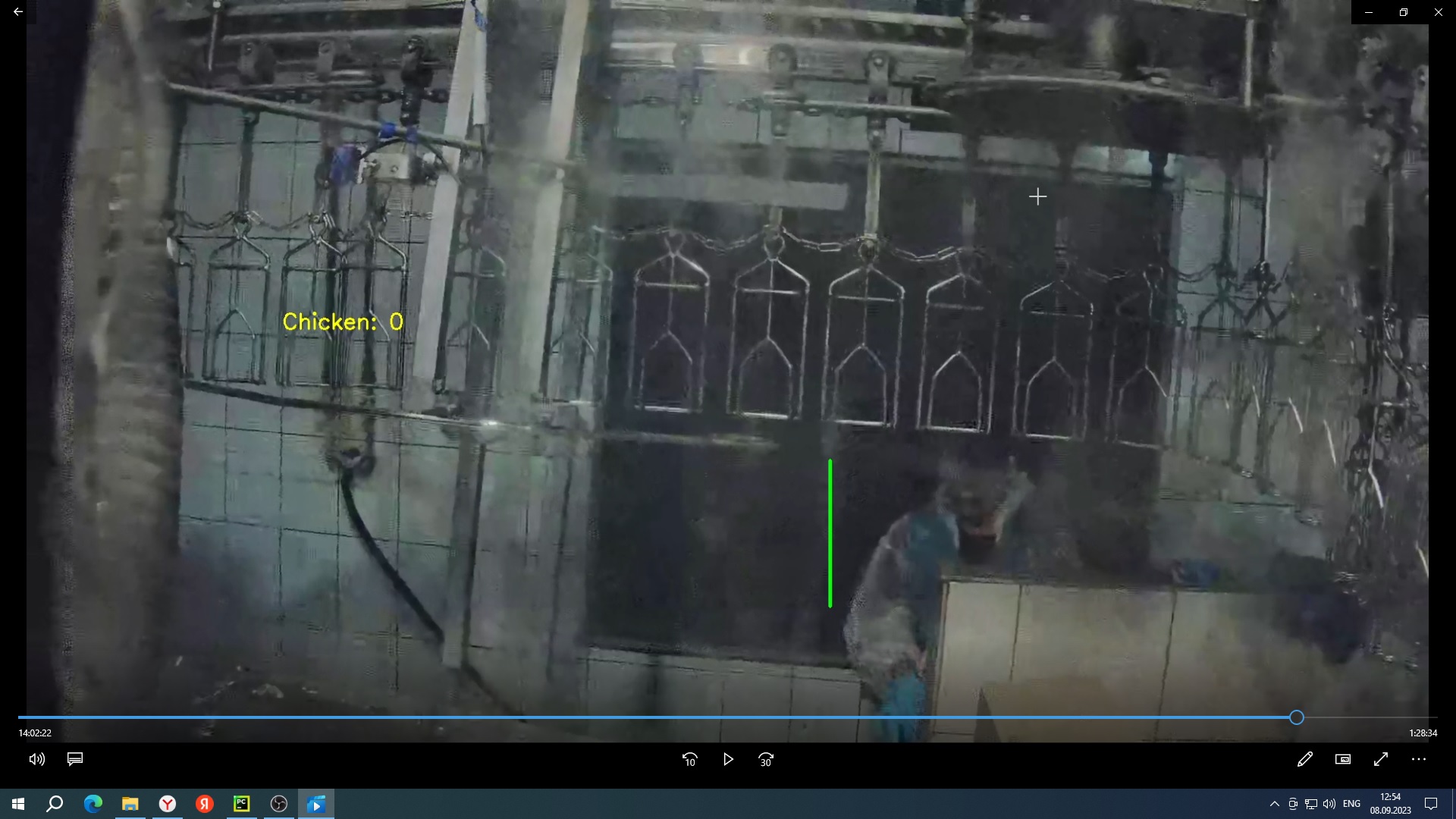Screen dimensions: 1456x819
Task: Open the video Edit pencil tool
Action: click(x=1305, y=759)
